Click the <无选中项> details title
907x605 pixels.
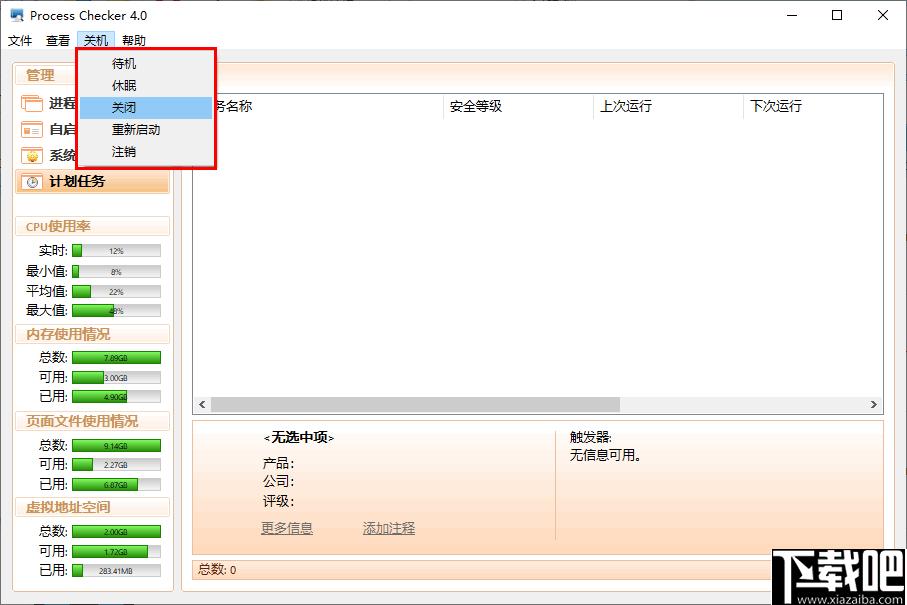pyautogui.click(x=299, y=438)
